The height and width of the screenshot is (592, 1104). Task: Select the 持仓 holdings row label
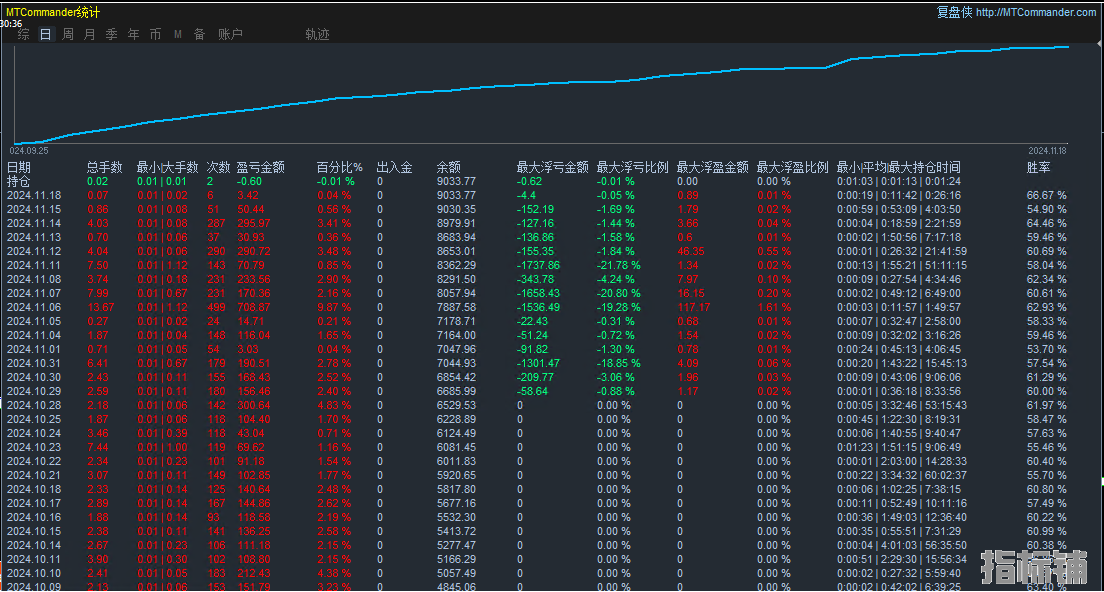(19, 182)
